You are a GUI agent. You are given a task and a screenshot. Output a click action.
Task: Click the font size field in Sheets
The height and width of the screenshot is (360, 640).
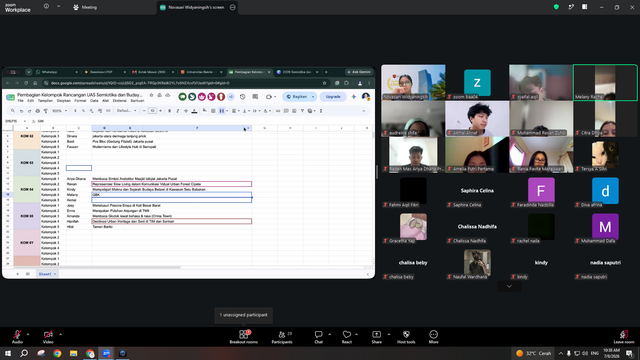pos(152,111)
